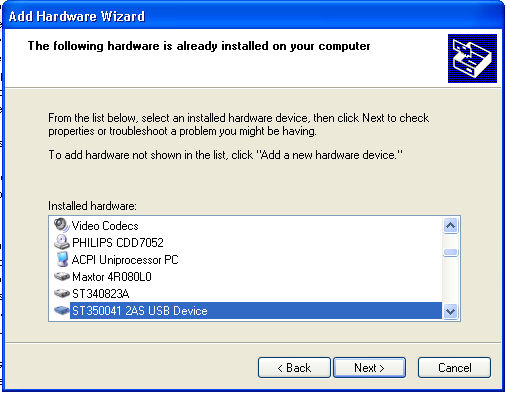This screenshot has width=506, height=394.
Task: Click the scrollbar thumb in hardware list
Action: (450, 252)
